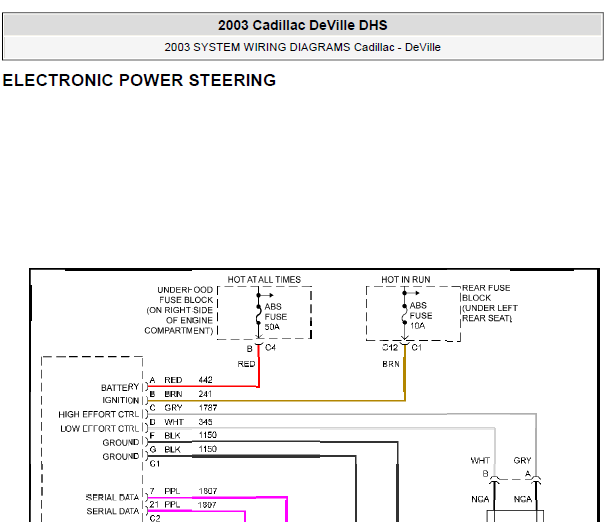Screen dimensions: 605x522
Task: Click the ELECTRONIC POWER STEERING heading
Action: point(139,80)
